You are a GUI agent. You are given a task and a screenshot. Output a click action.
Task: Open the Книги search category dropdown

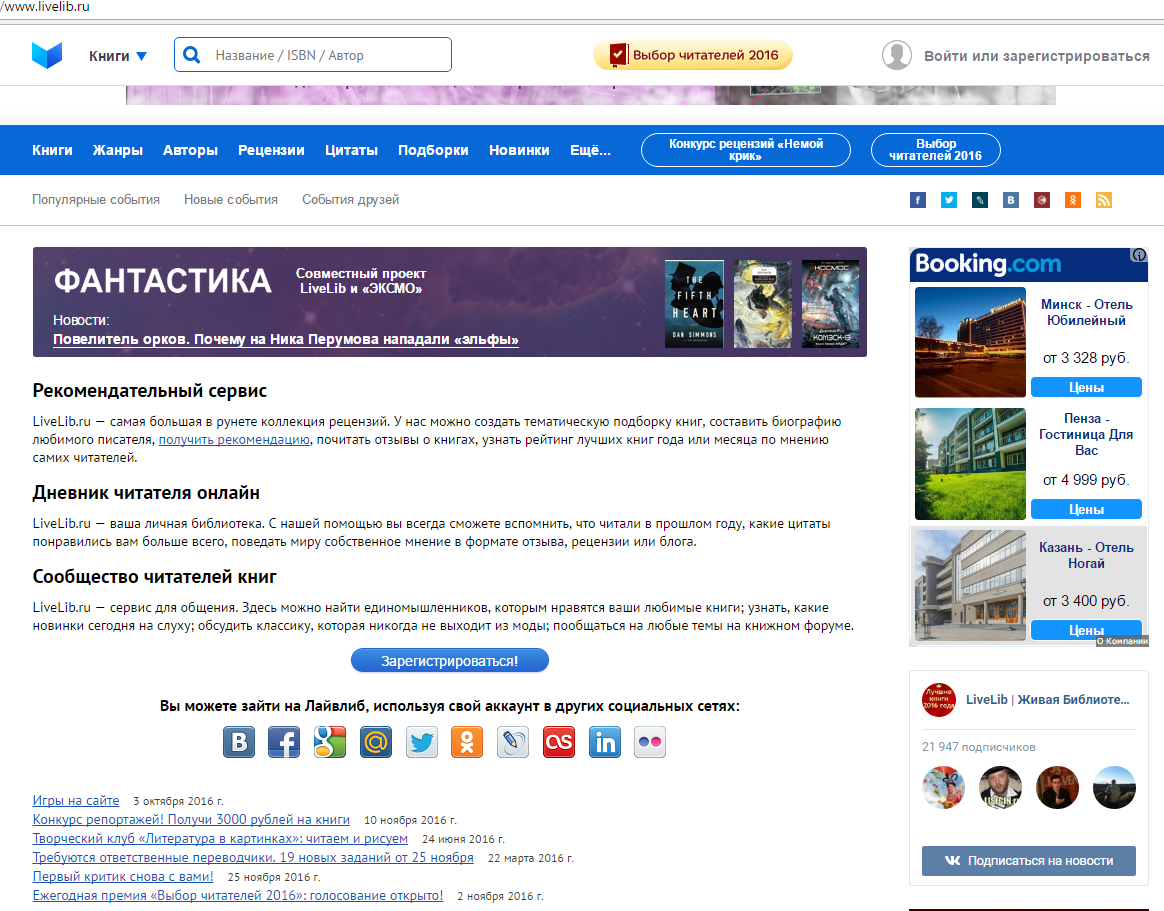118,56
